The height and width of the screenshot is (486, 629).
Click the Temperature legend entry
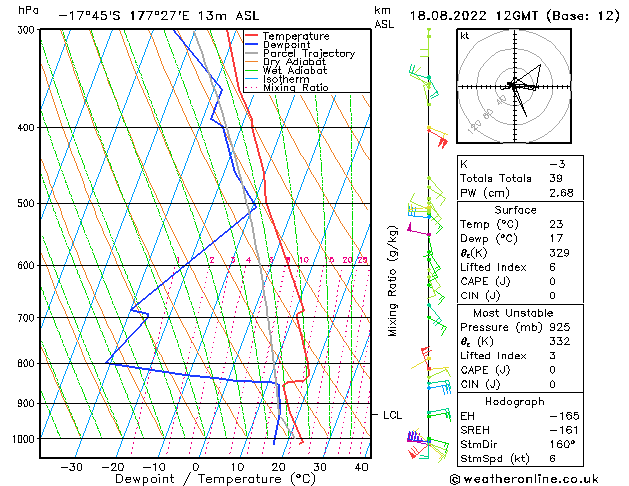[296, 36]
